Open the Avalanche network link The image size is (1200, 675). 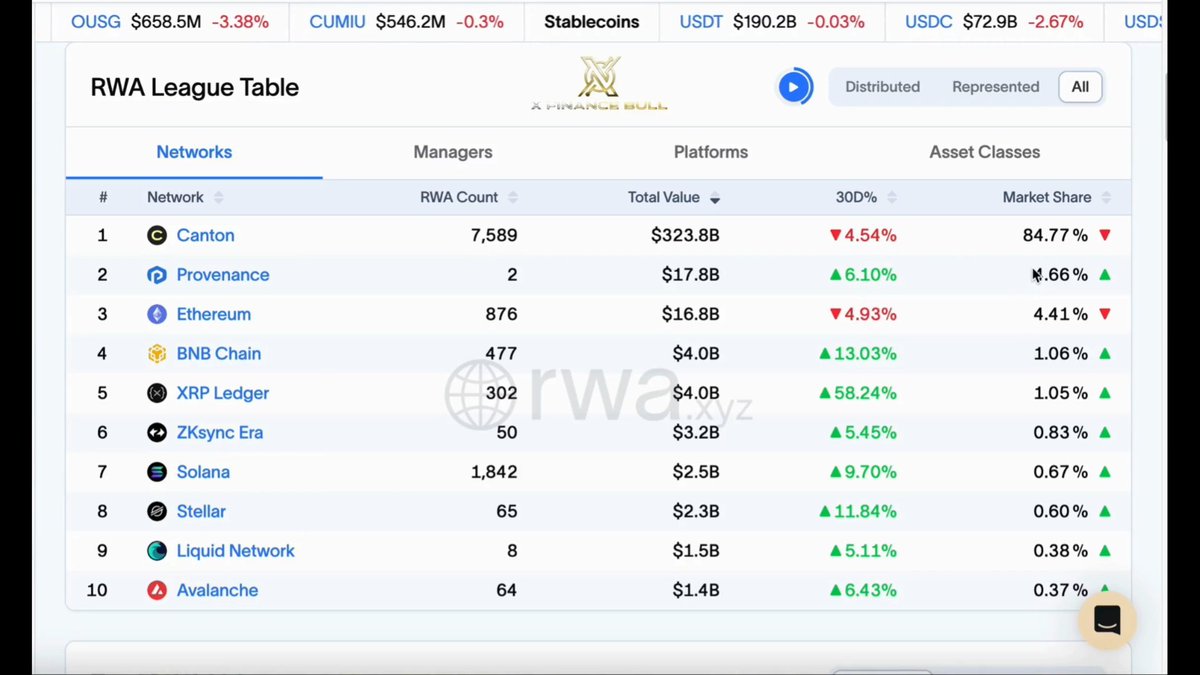(x=217, y=590)
